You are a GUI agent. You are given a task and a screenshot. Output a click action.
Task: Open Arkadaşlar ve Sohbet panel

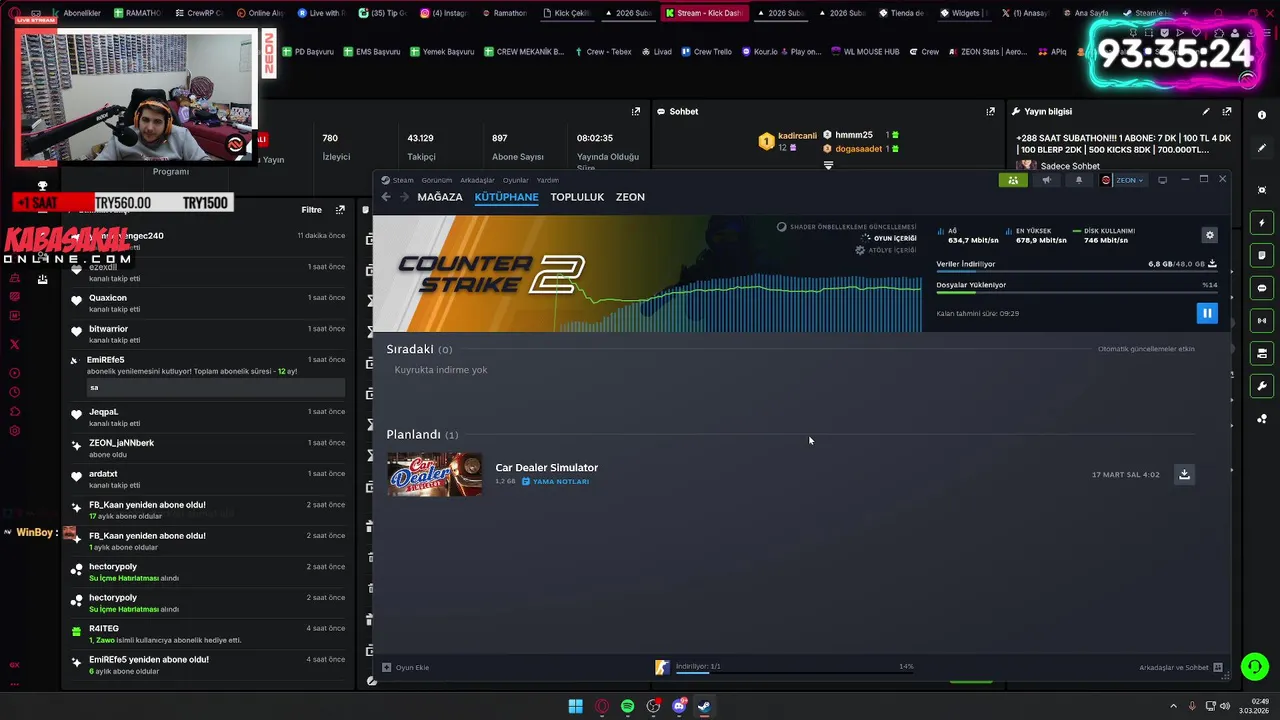click(1180, 667)
